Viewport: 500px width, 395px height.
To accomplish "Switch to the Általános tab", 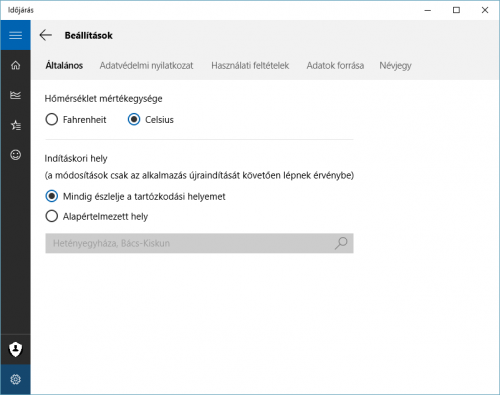I will (64, 65).
